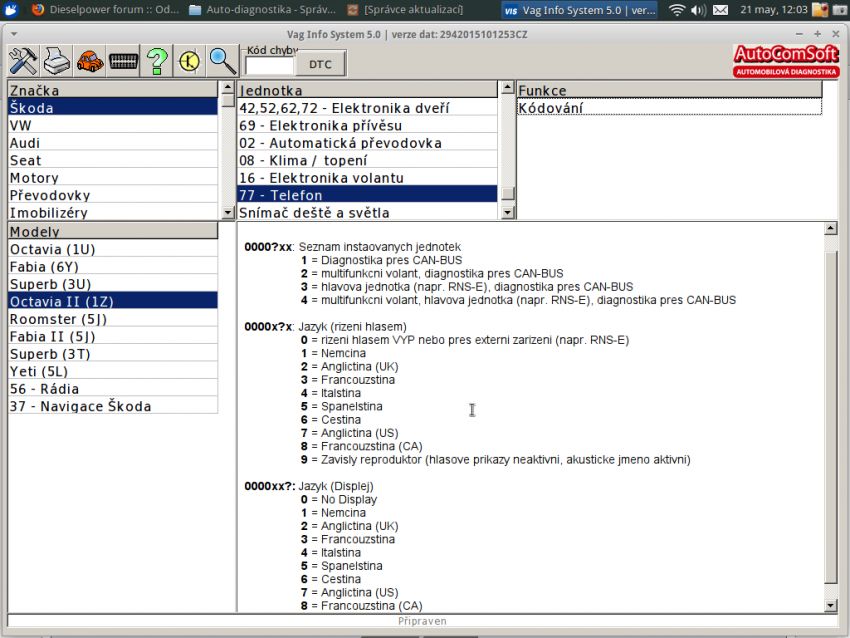Click the Jednotka column header
The width and height of the screenshot is (850, 638).
(x=367, y=89)
